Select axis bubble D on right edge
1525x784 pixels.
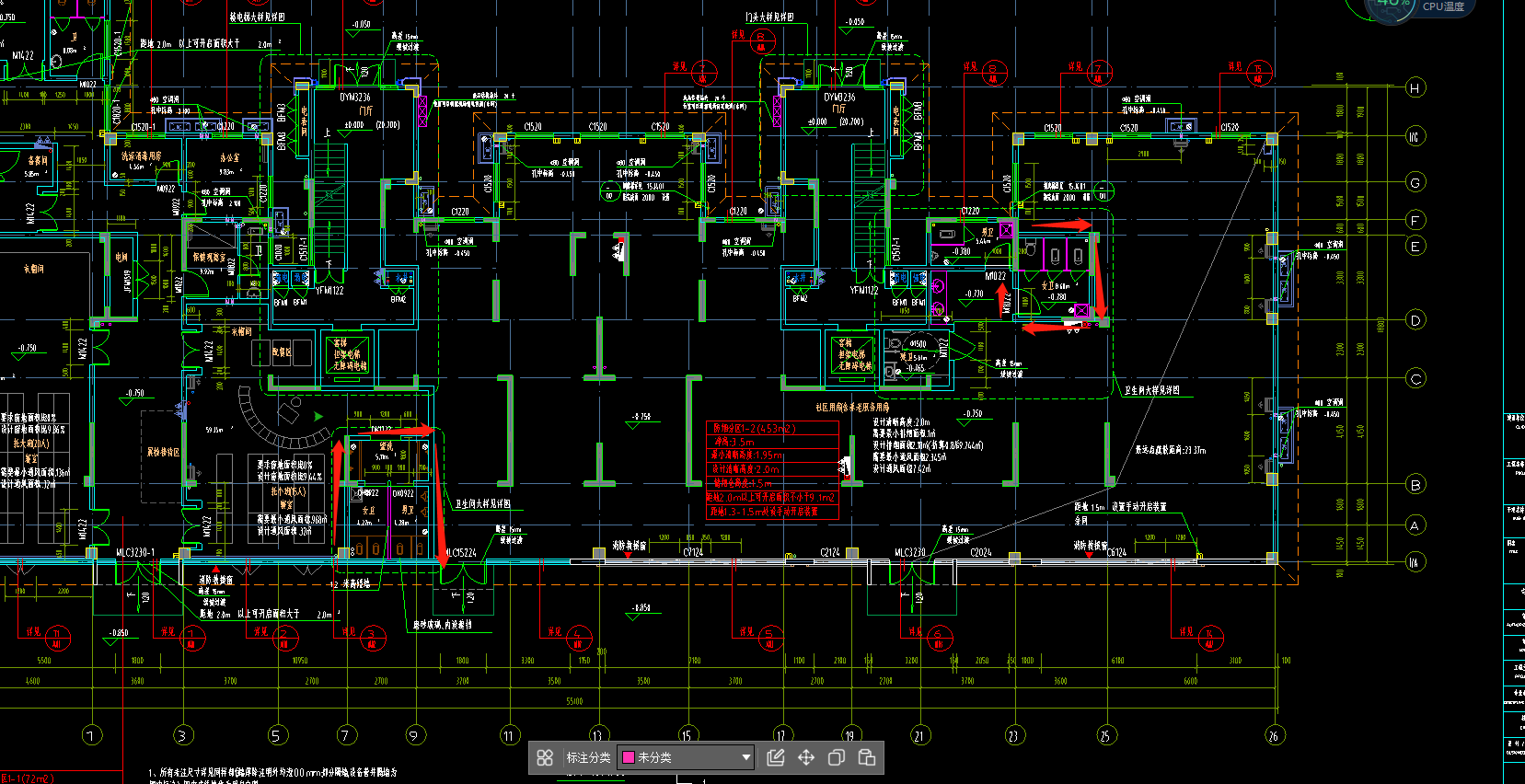[1415, 320]
